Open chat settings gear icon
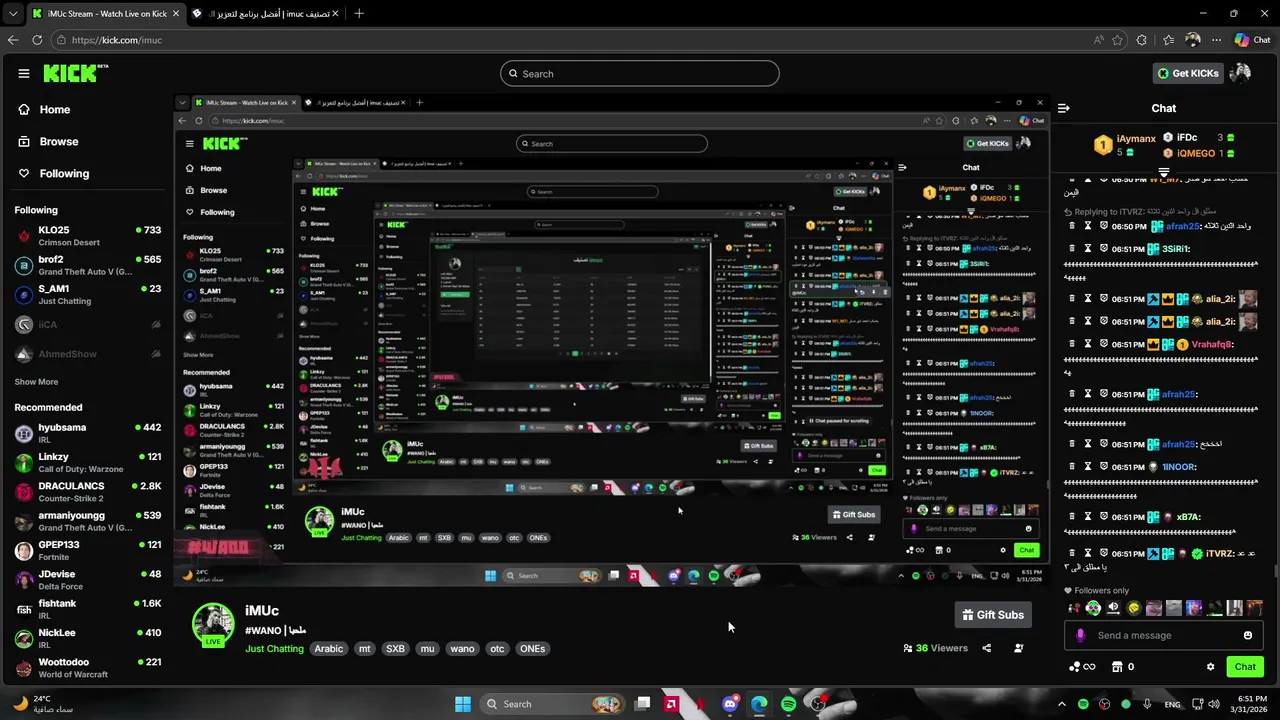This screenshot has height=720, width=1280. (1210, 667)
